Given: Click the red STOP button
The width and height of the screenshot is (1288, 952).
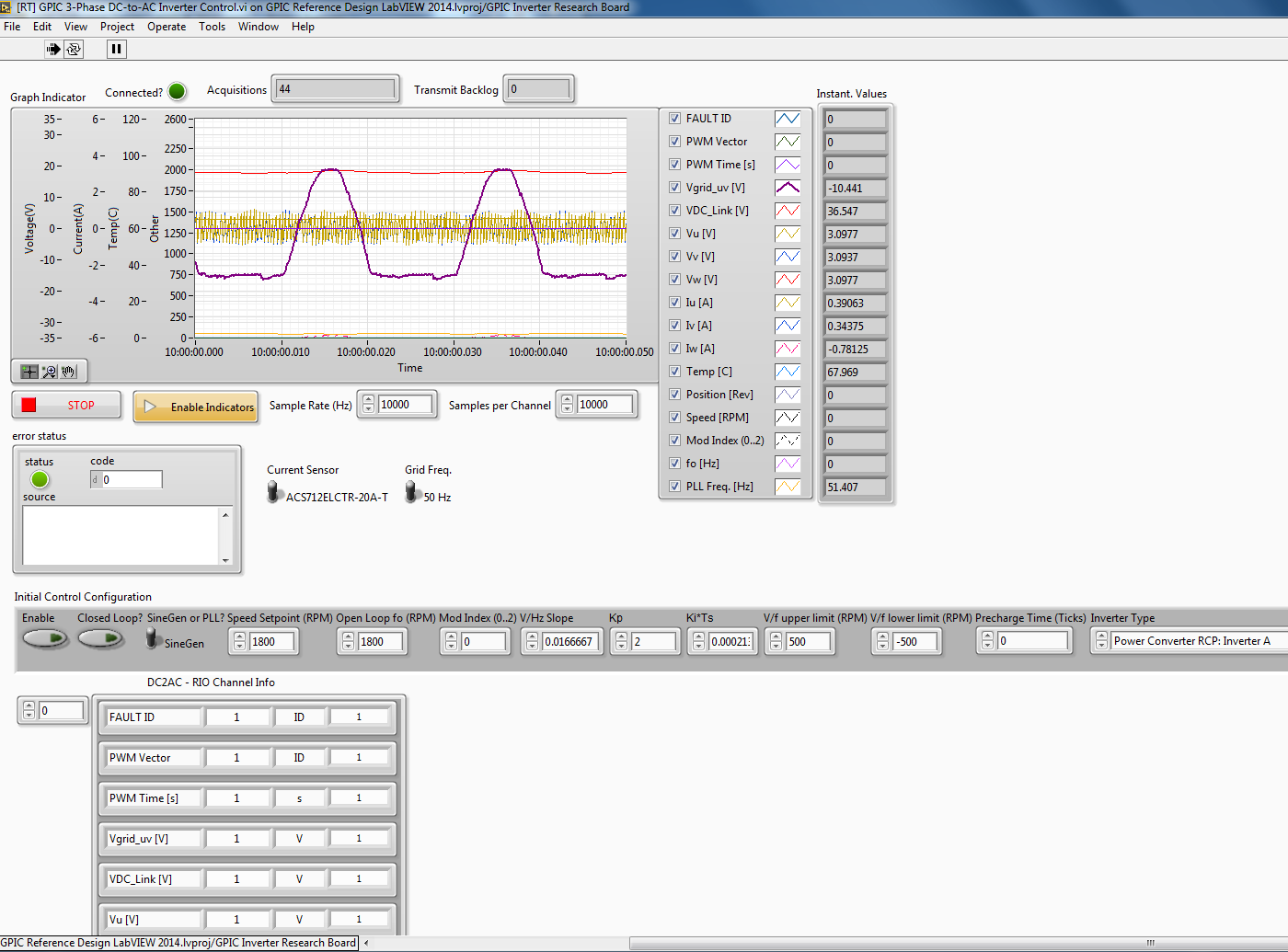Looking at the screenshot, I should coord(66,405).
